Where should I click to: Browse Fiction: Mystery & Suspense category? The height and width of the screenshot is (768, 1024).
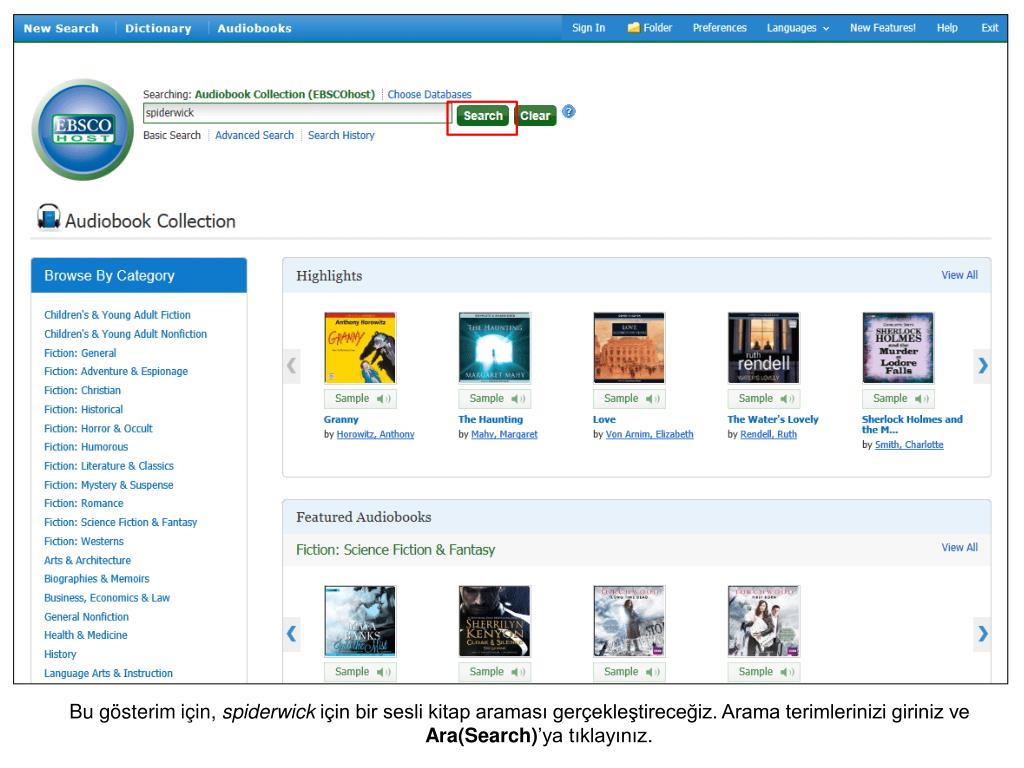pos(108,485)
